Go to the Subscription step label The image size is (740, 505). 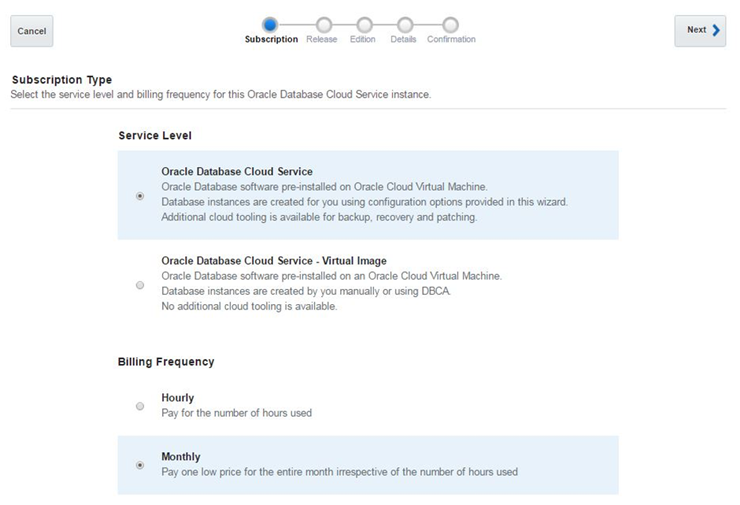pos(271,40)
